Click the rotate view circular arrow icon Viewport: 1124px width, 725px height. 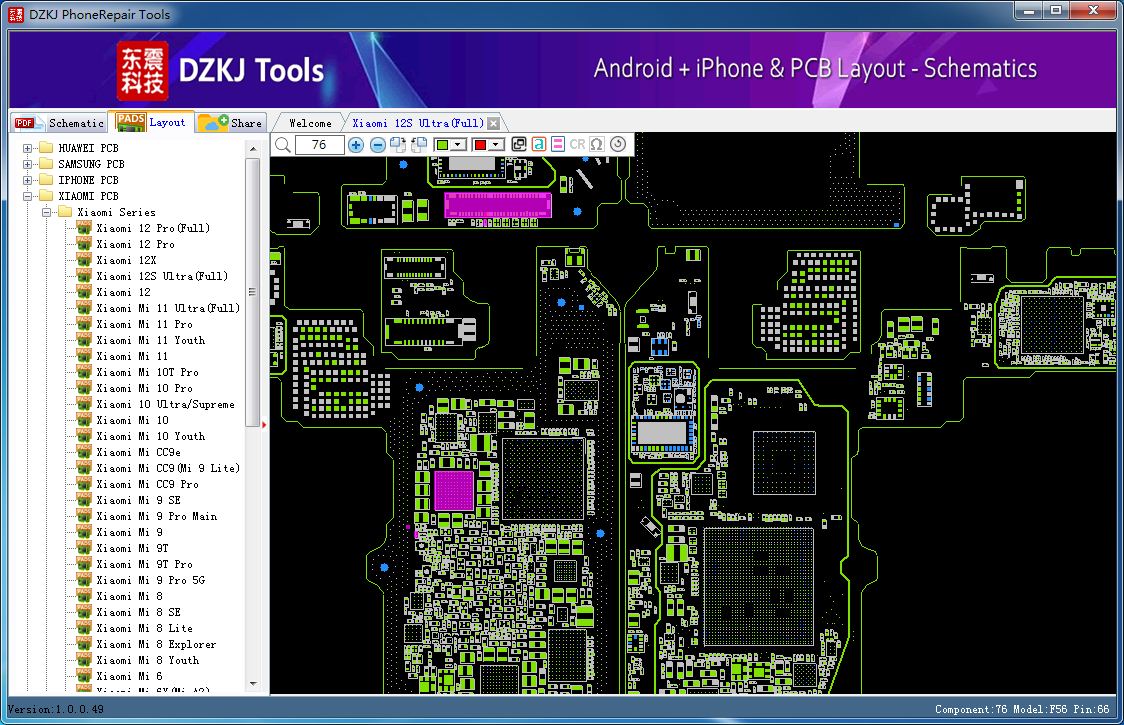point(618,145)
